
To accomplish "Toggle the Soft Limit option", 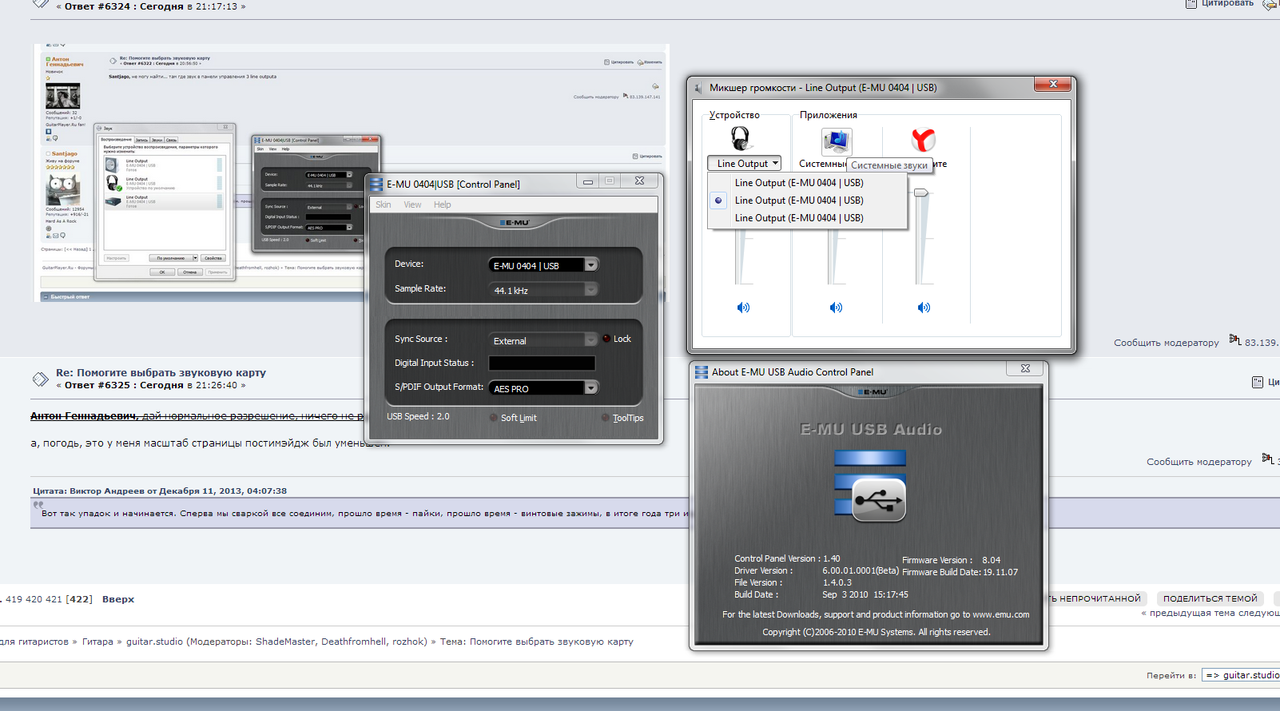I will tap(512, 417).
